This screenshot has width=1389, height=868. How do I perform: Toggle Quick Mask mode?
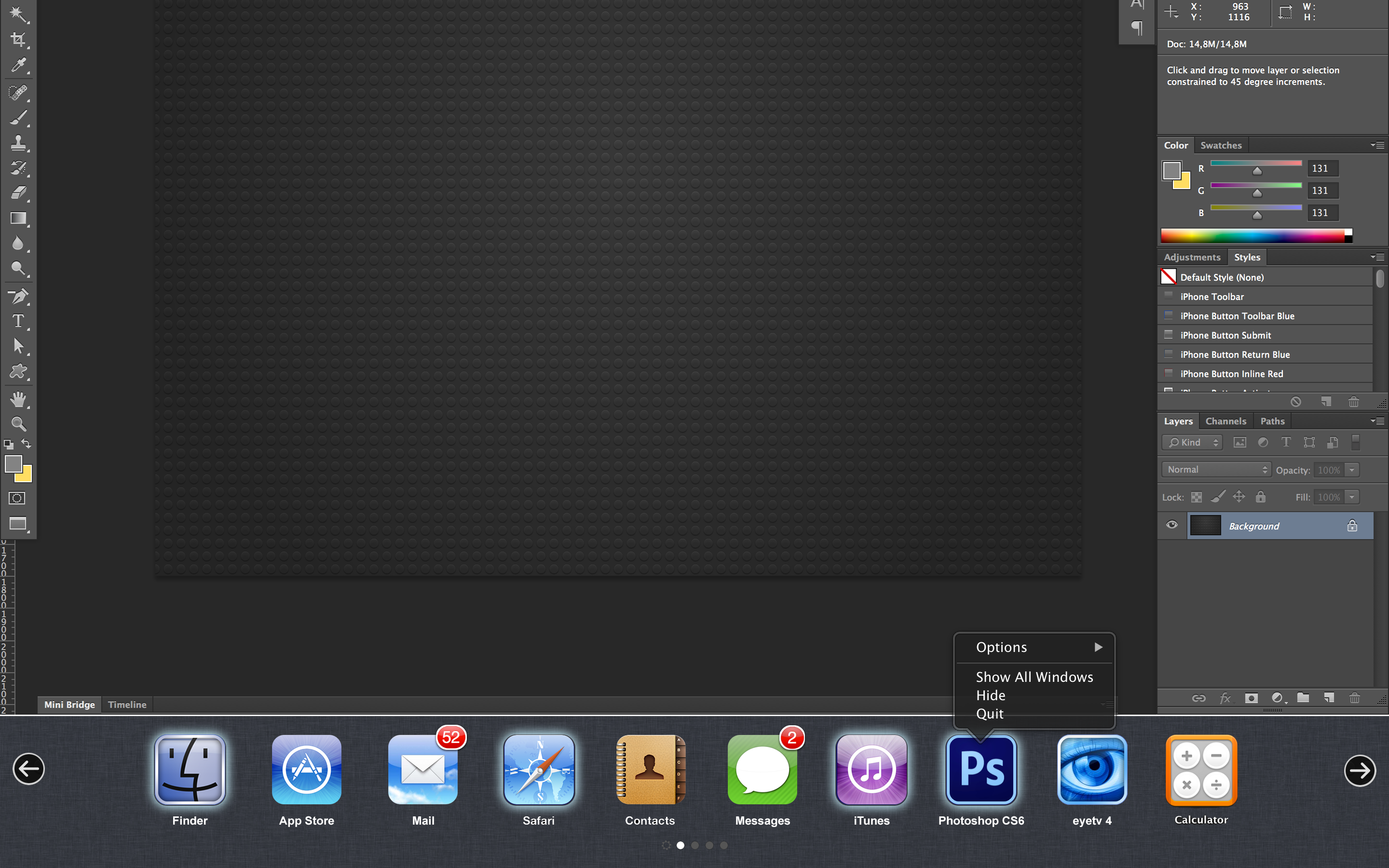17,498
